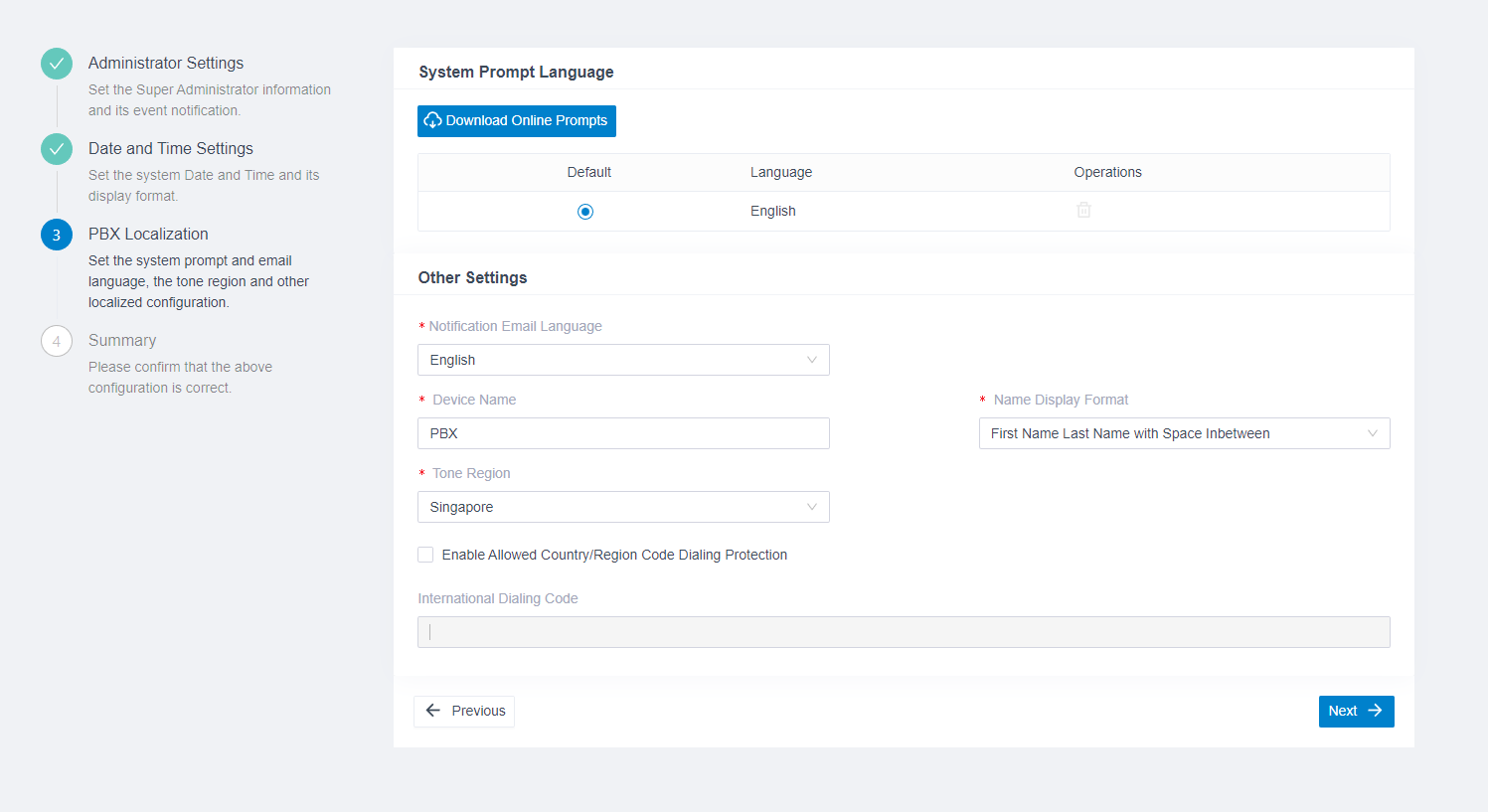Jump to the Date and Time Settings step
This screenshot has width=1488, height=812.
click(171, 148)
